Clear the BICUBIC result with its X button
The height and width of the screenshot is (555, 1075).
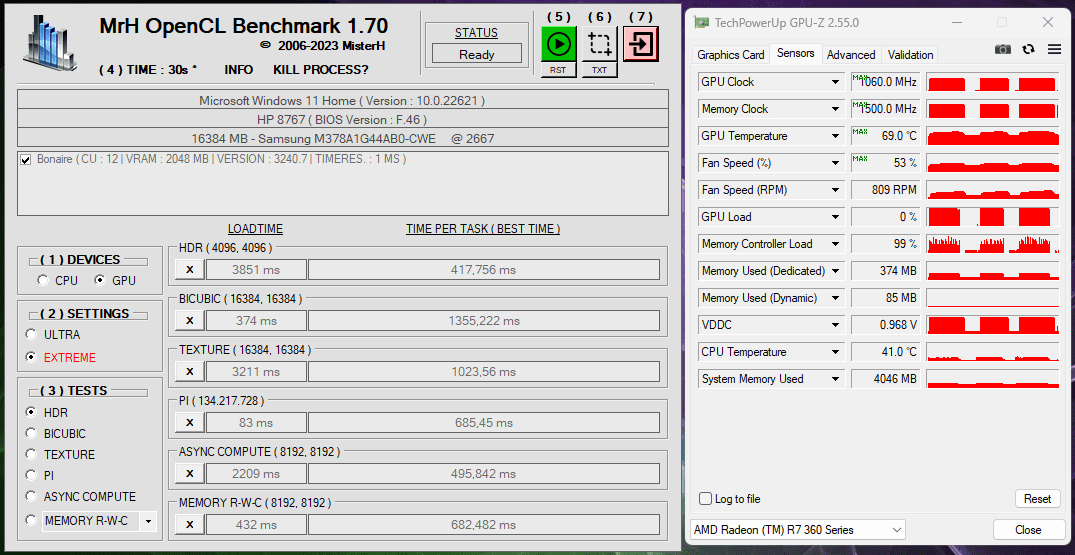click(x=190, y=321)
